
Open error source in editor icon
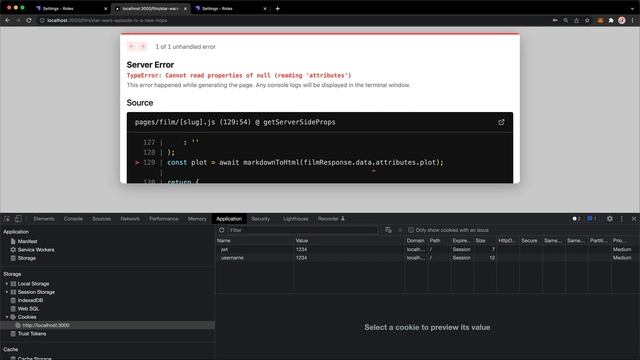point(501,122)
